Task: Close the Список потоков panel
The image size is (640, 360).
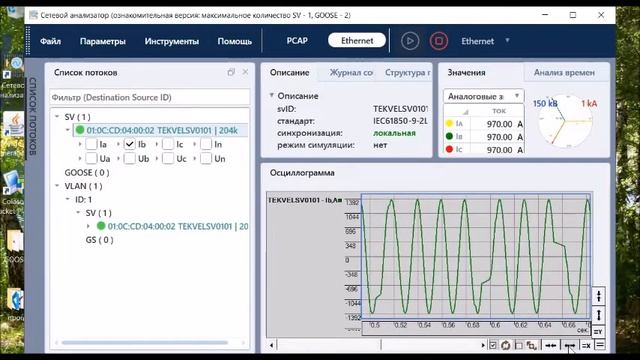Action: (x=245, y=72)
